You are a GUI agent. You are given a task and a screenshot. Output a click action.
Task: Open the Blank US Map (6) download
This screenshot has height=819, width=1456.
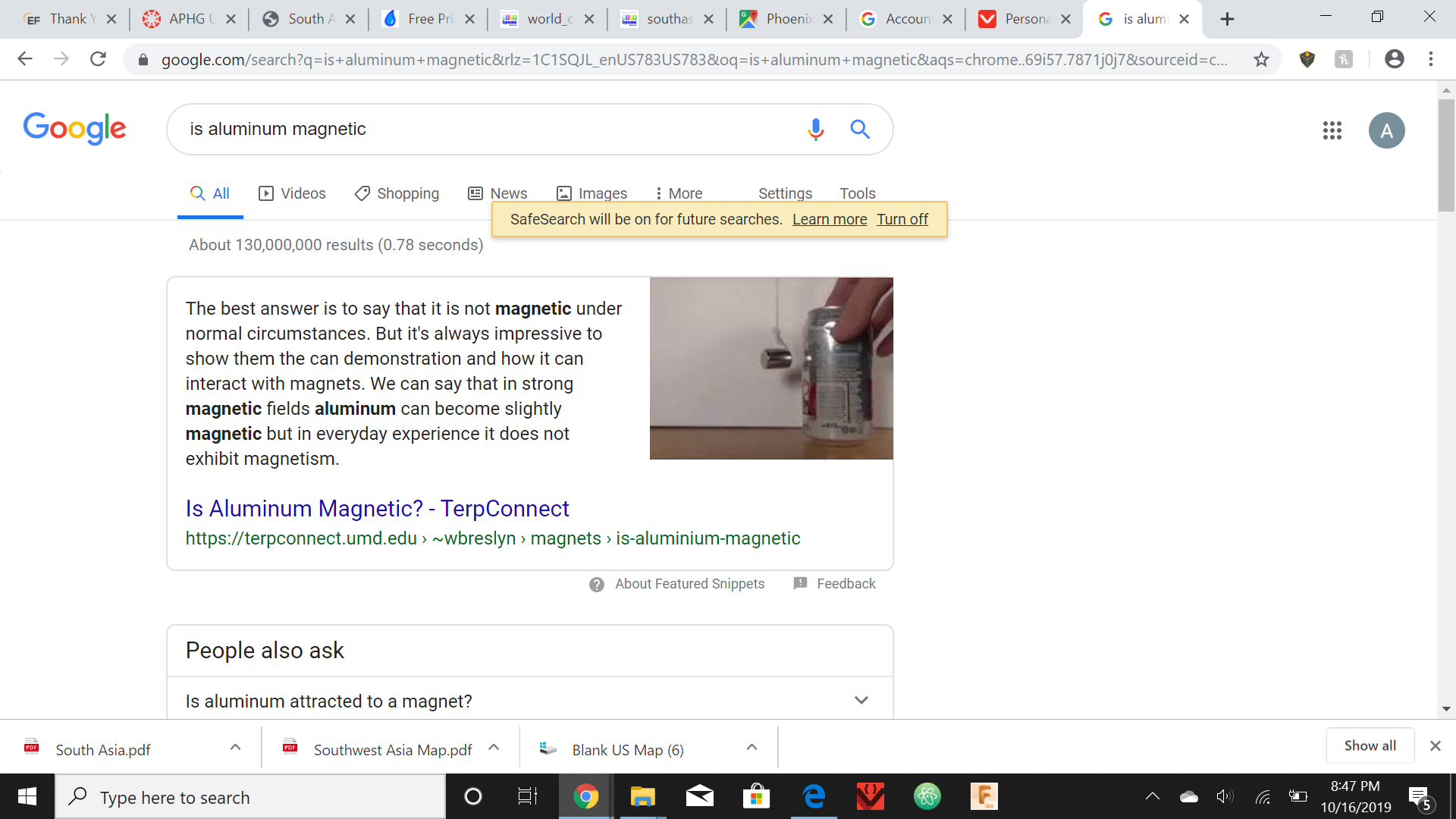coord(628,749)
